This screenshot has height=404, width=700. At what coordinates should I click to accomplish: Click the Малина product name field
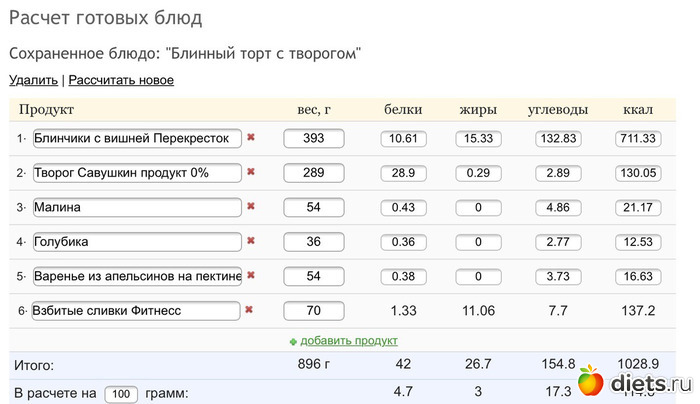point(137,207)
